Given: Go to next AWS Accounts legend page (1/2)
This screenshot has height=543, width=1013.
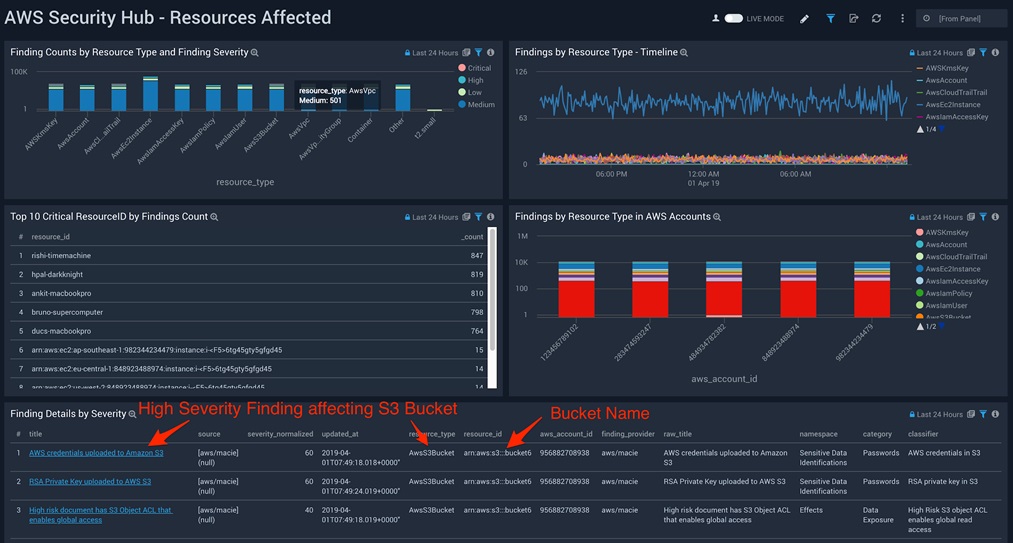Looking at the screenshot, I should pyautogui.click(x=942, y=326).
